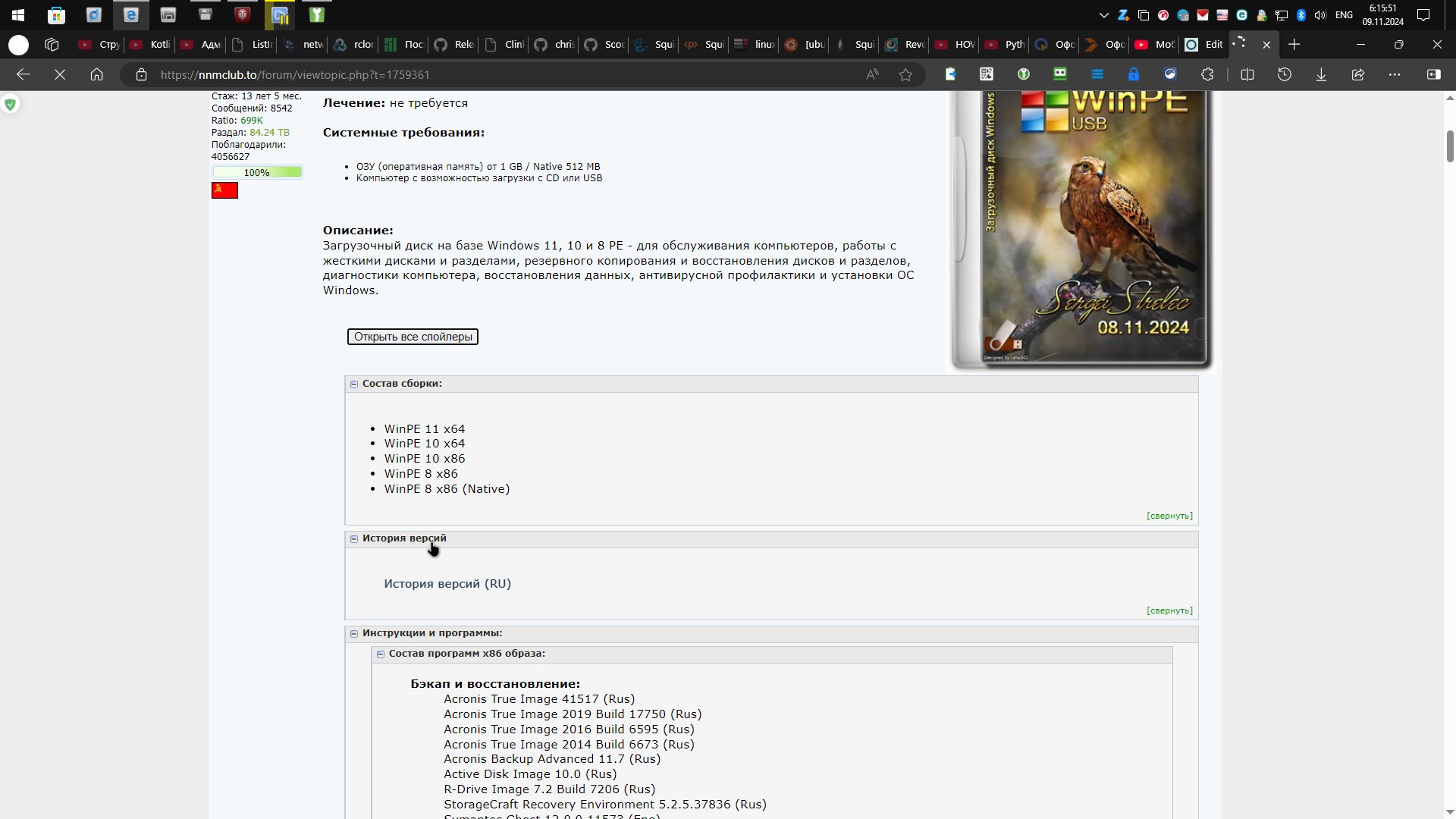Image resolution: width=1456 pixels, height=819 pixels.
Task: Switch to the Kotli YouTube tab
Action: (151, 45)
